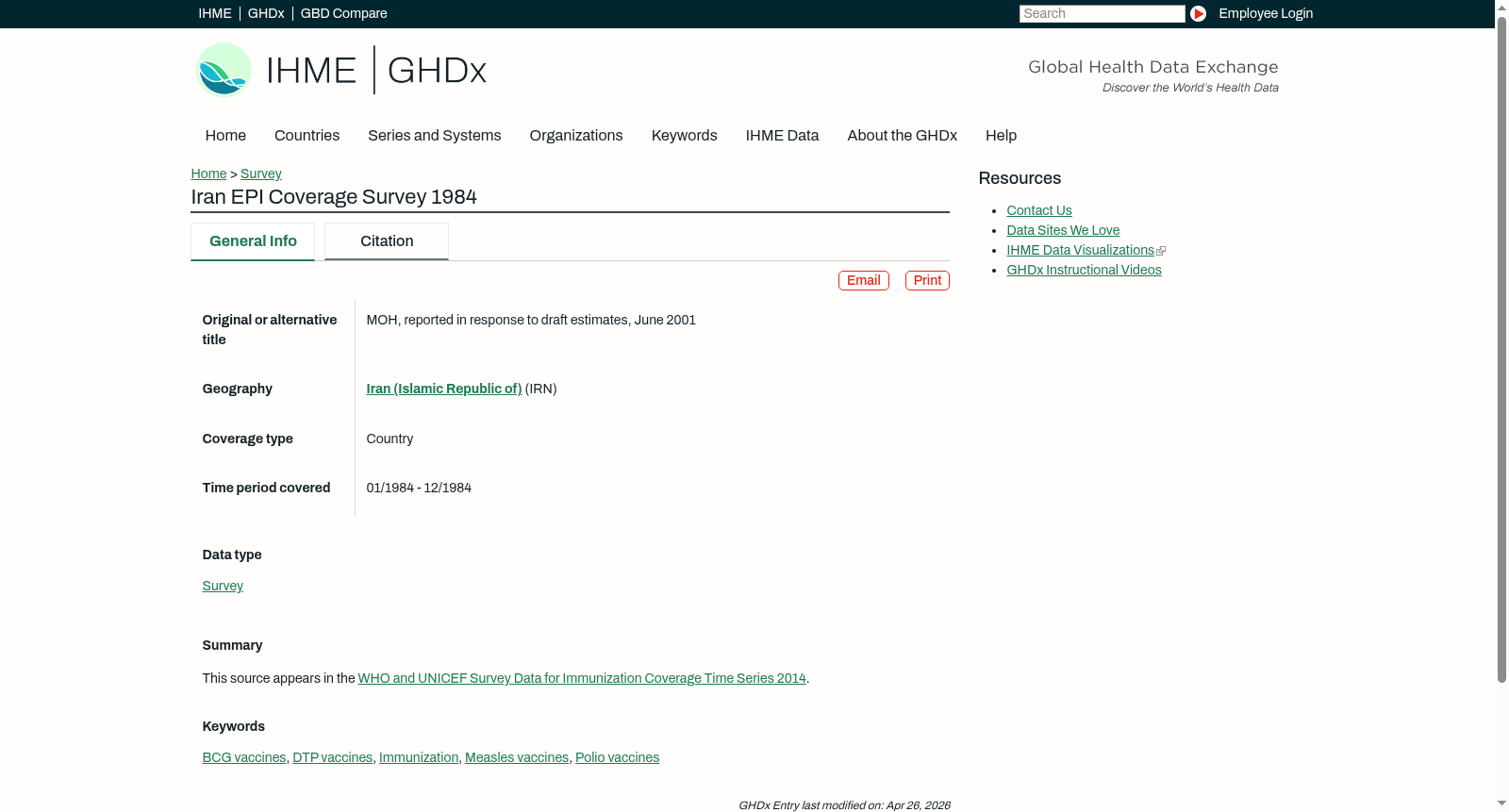Open the Organizations menu item
Screen dimensions: 1509x812
click(x=576, y=136)
